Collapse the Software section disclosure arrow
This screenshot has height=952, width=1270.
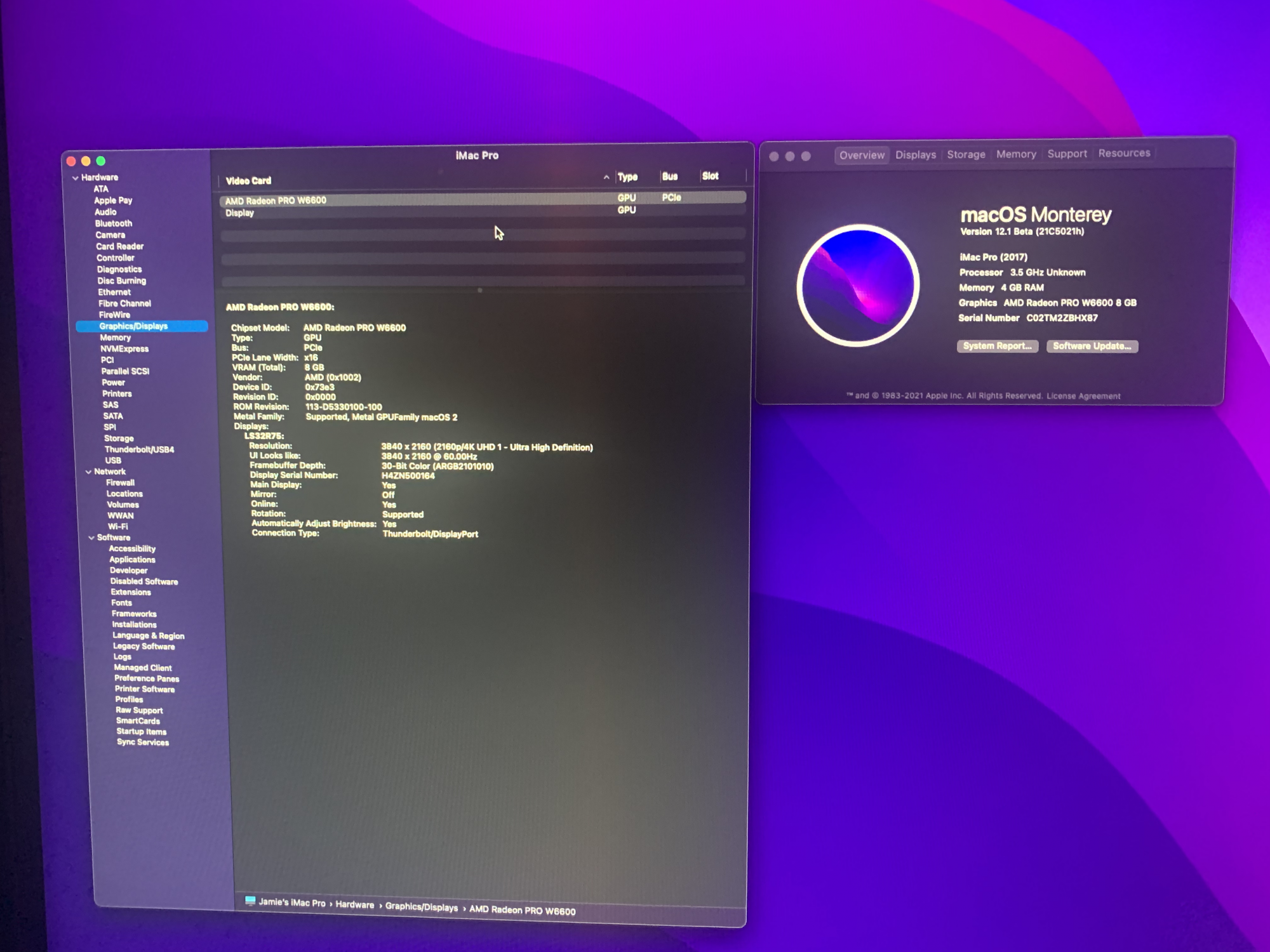coord(91,538)
